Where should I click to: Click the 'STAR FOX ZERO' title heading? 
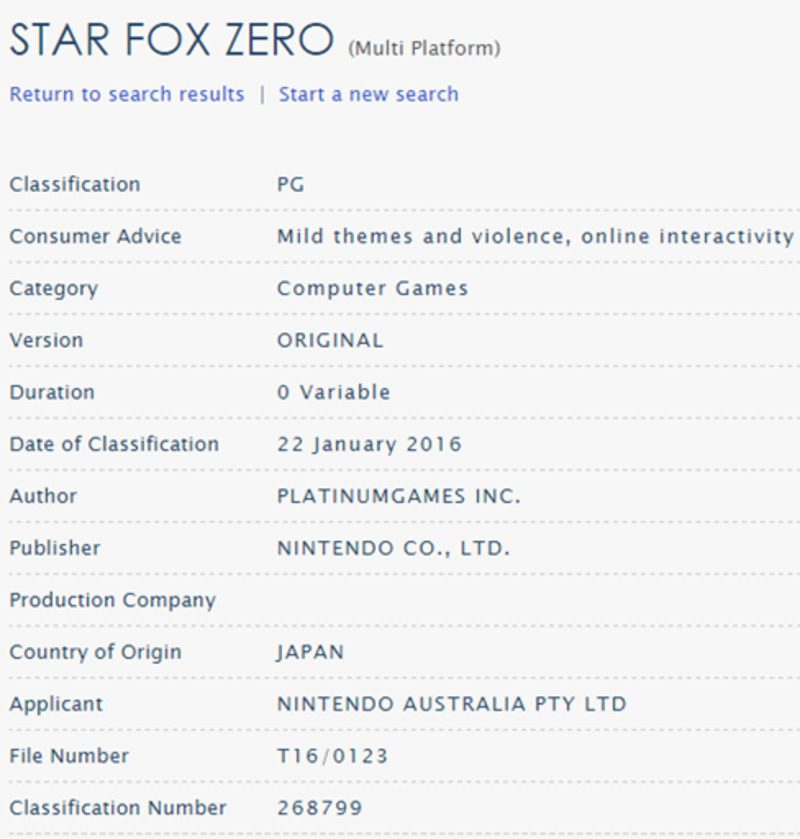pyautogui.click(x=171, y=40)
